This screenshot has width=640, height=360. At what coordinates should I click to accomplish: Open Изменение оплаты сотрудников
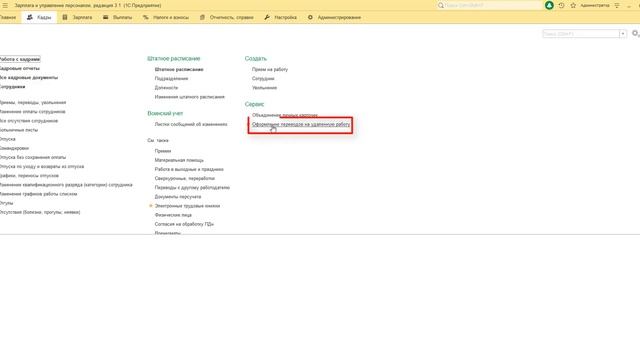pos(32,111)
